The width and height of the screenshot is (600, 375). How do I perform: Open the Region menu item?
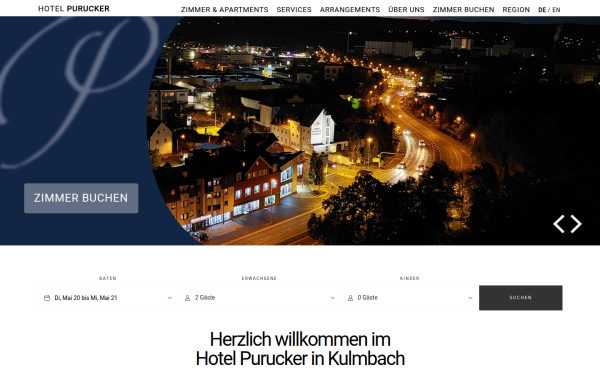[516, 10]
